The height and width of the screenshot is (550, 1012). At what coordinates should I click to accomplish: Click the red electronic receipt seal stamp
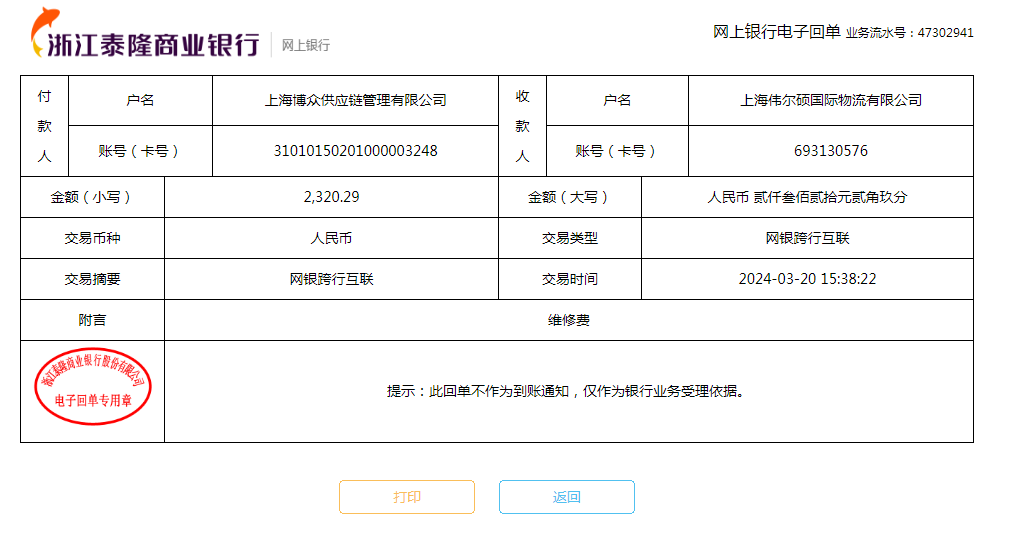tap(92, 391)
